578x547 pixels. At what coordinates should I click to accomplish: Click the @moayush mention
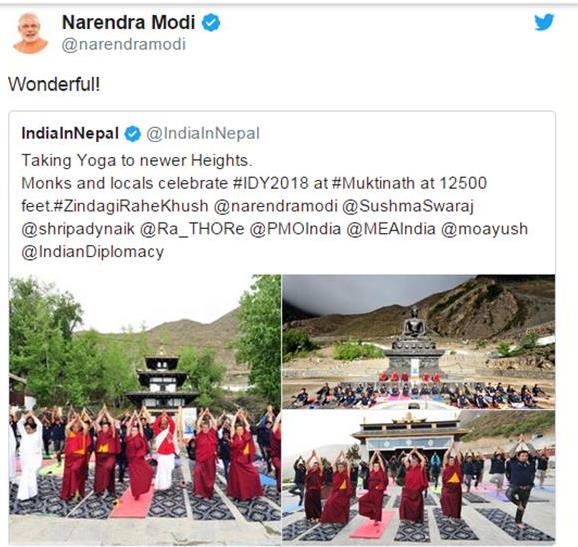[484, 229]
